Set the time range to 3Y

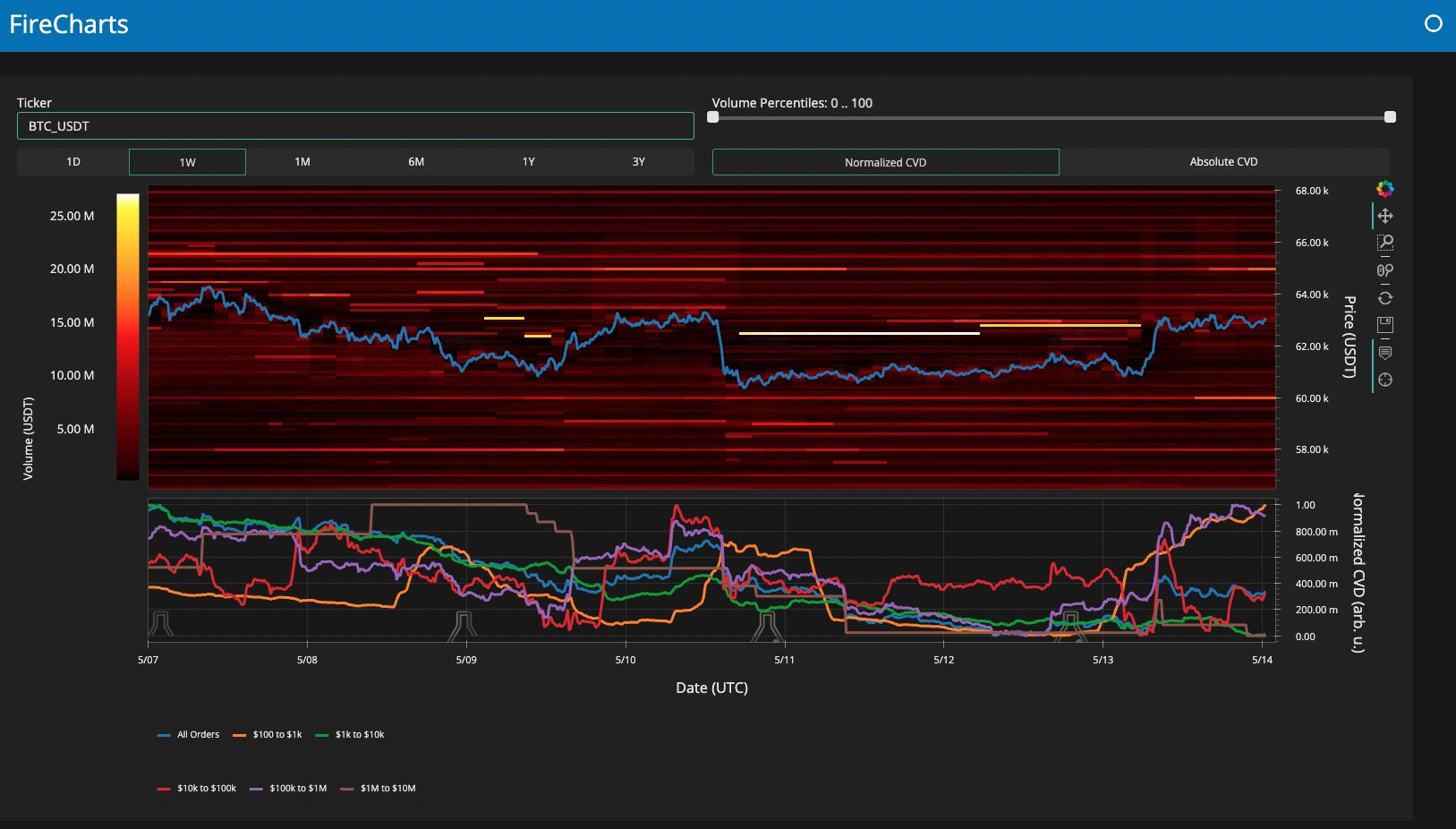click(x=638, y=162)
